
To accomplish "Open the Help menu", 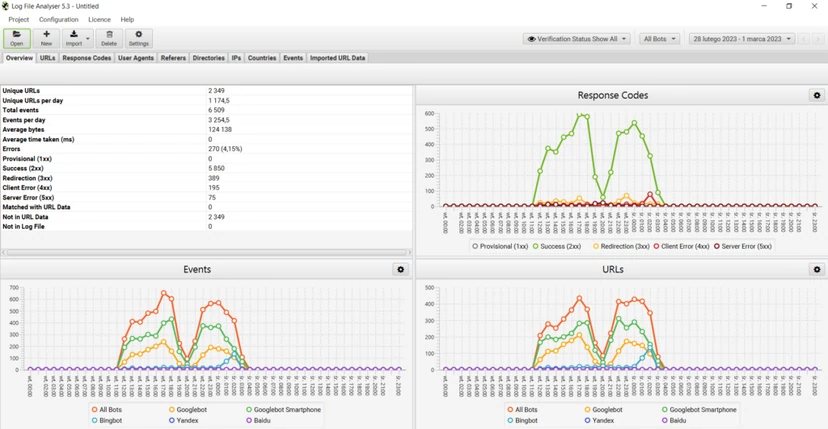I will coord(127,20).
